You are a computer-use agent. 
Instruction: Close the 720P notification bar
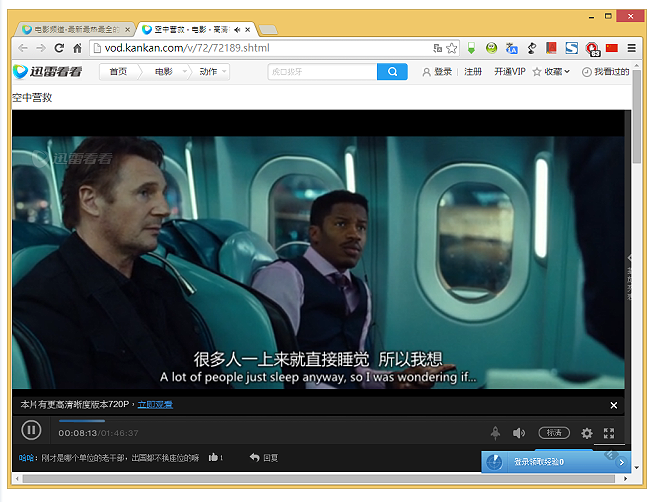click(614, 405)
